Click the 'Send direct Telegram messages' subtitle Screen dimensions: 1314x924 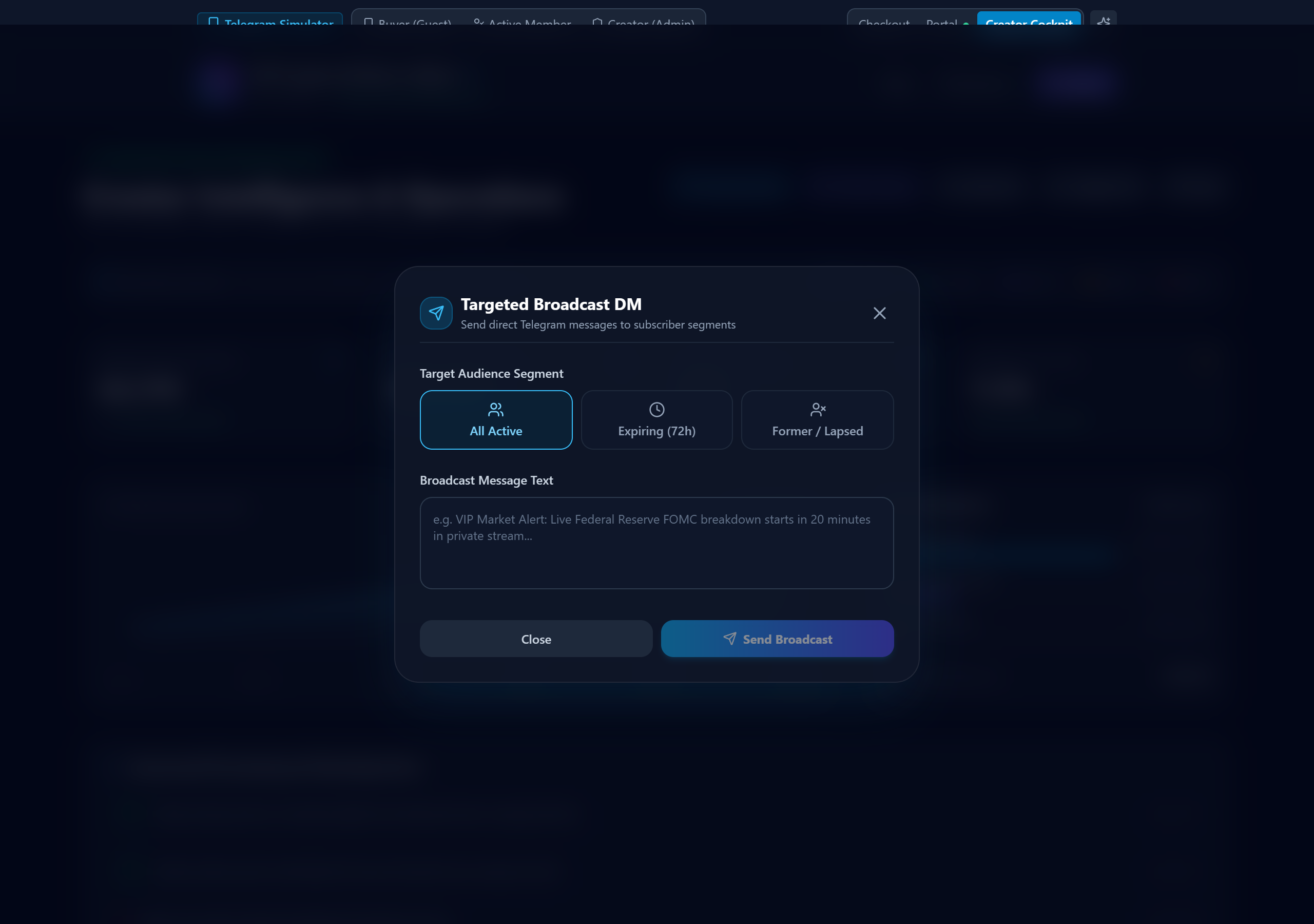[598, 324]
